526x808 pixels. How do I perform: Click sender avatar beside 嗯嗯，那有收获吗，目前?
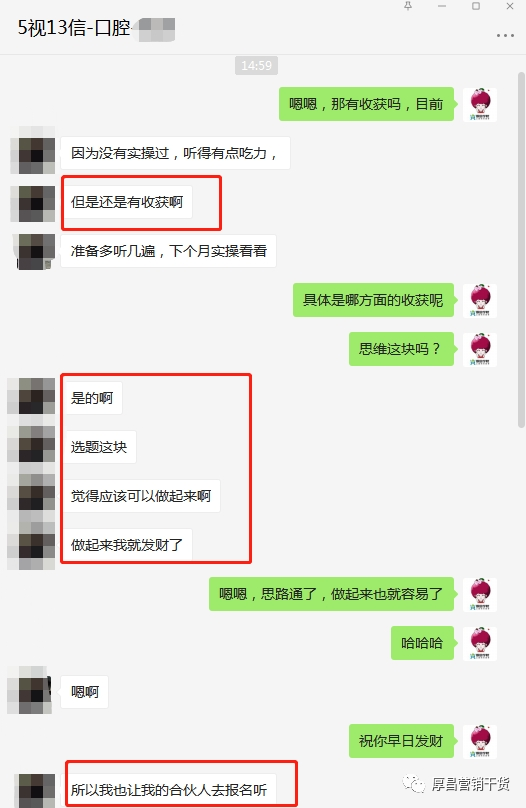click(480, 105)
